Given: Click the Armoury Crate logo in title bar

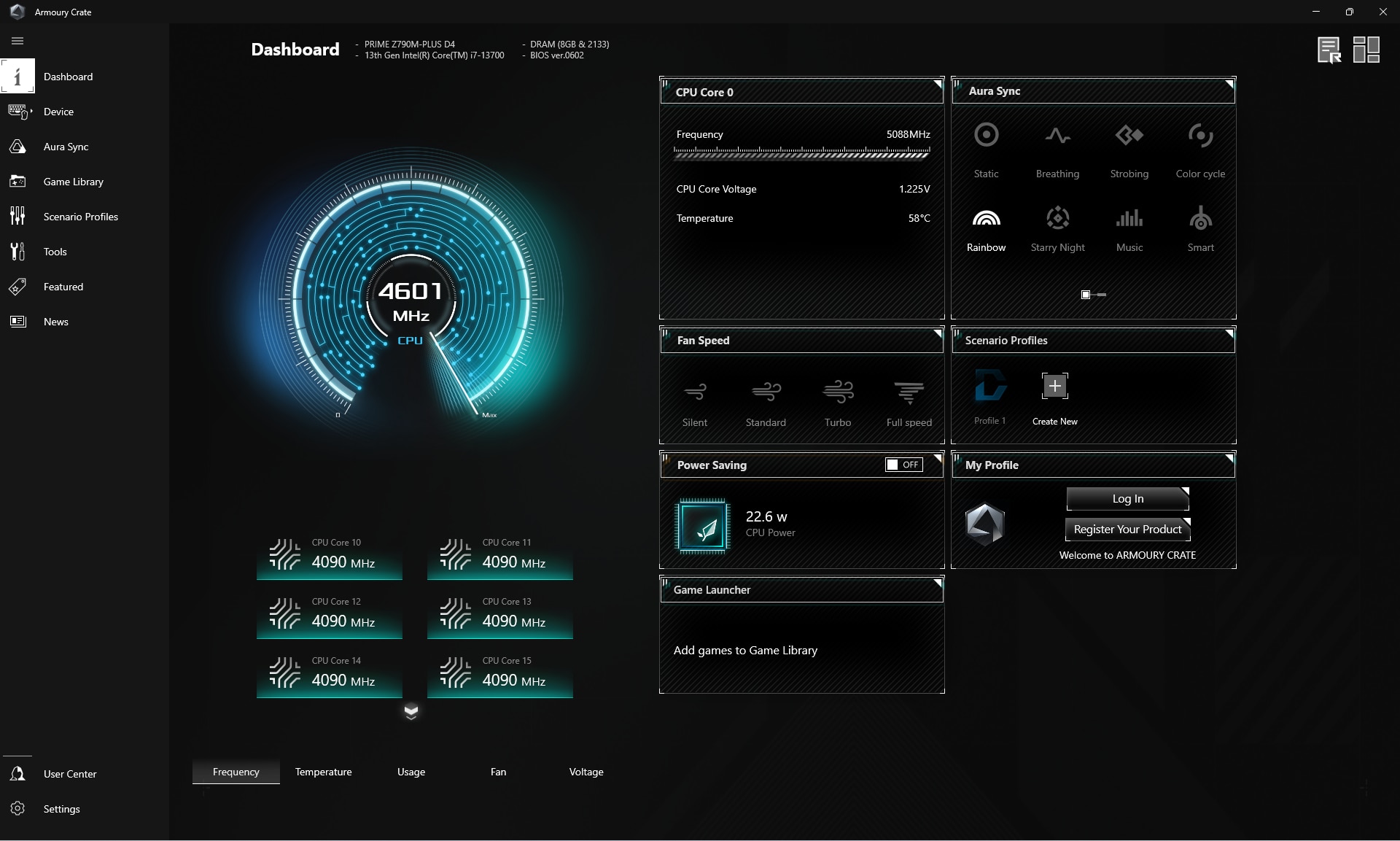Looking at the screenshot, I should [x=17, y=12].
